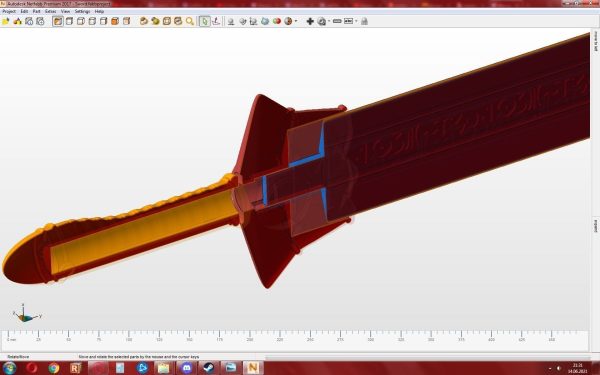Click the measure ruler icon in toolbar
The width and height of the screenshot is (600, 375).
point(337,21)
